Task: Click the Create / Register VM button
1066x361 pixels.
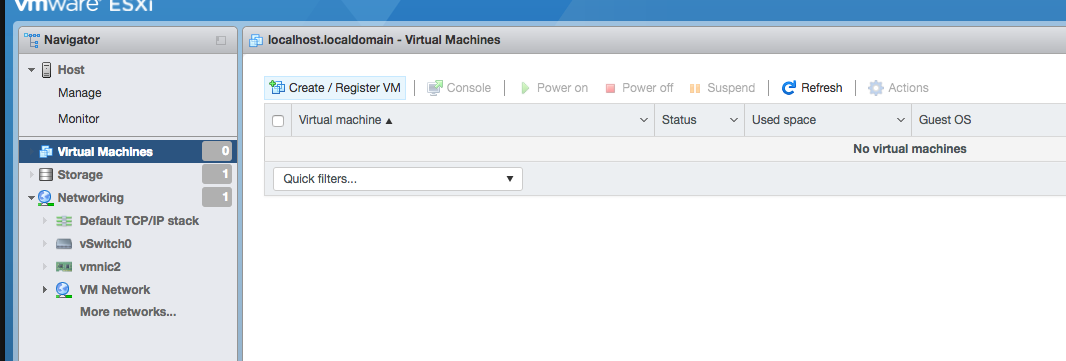Action: pos(335,88)
